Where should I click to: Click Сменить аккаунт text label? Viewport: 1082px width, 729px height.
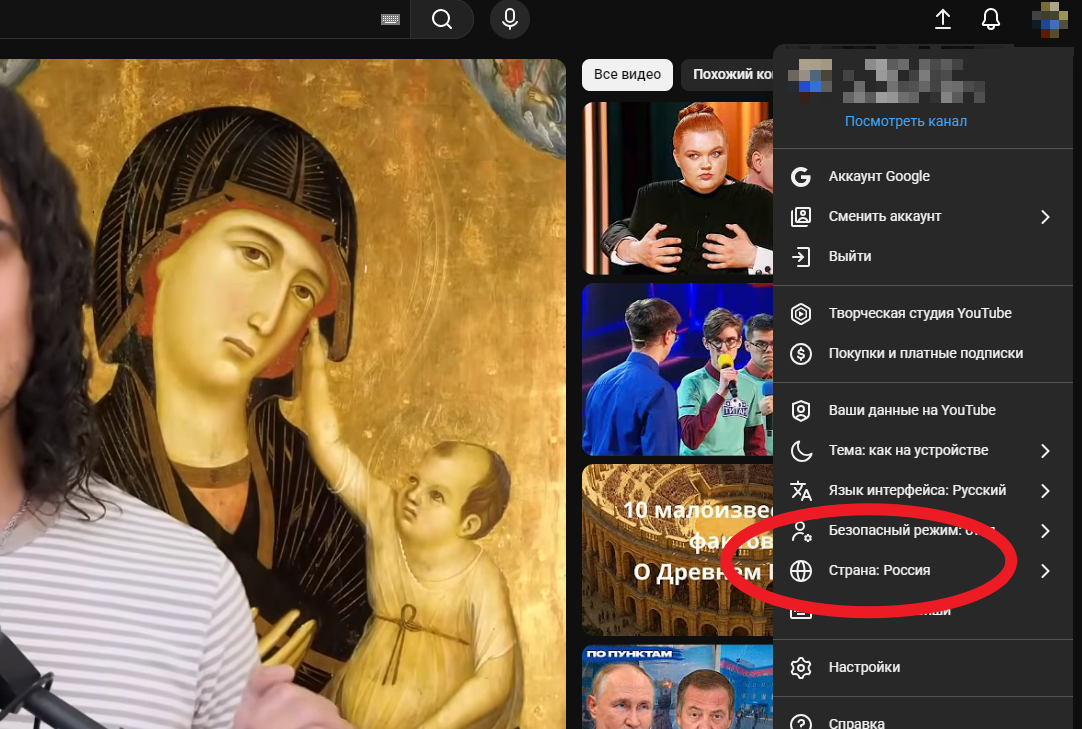coord(885,217)
